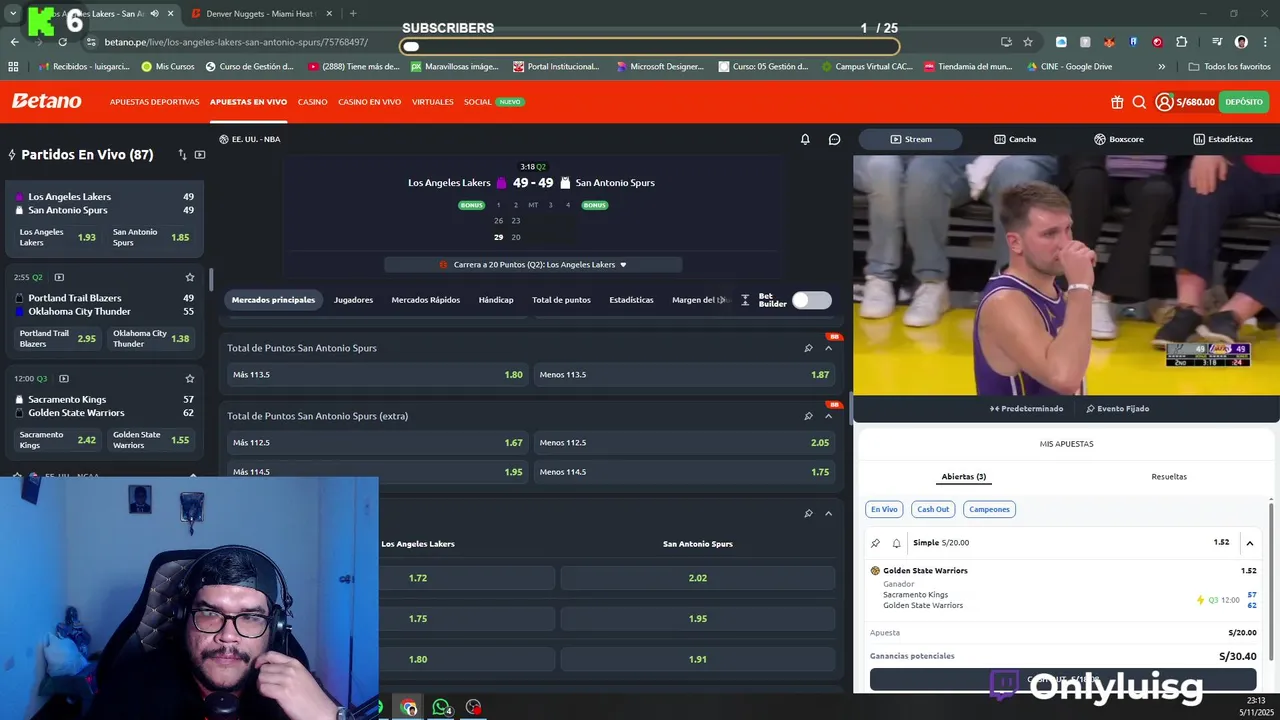Bet on Más 113.5 at 1.80
This screenshot has width=1280, height=720.
coord(378,375)
